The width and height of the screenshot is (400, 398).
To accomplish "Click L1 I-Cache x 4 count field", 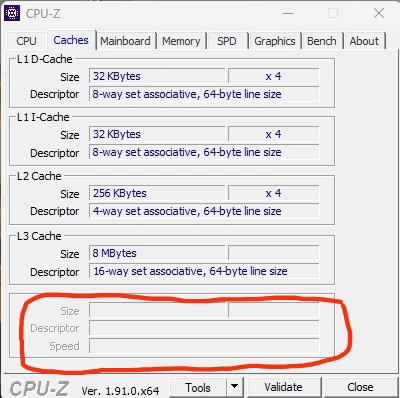I will 273,134.
